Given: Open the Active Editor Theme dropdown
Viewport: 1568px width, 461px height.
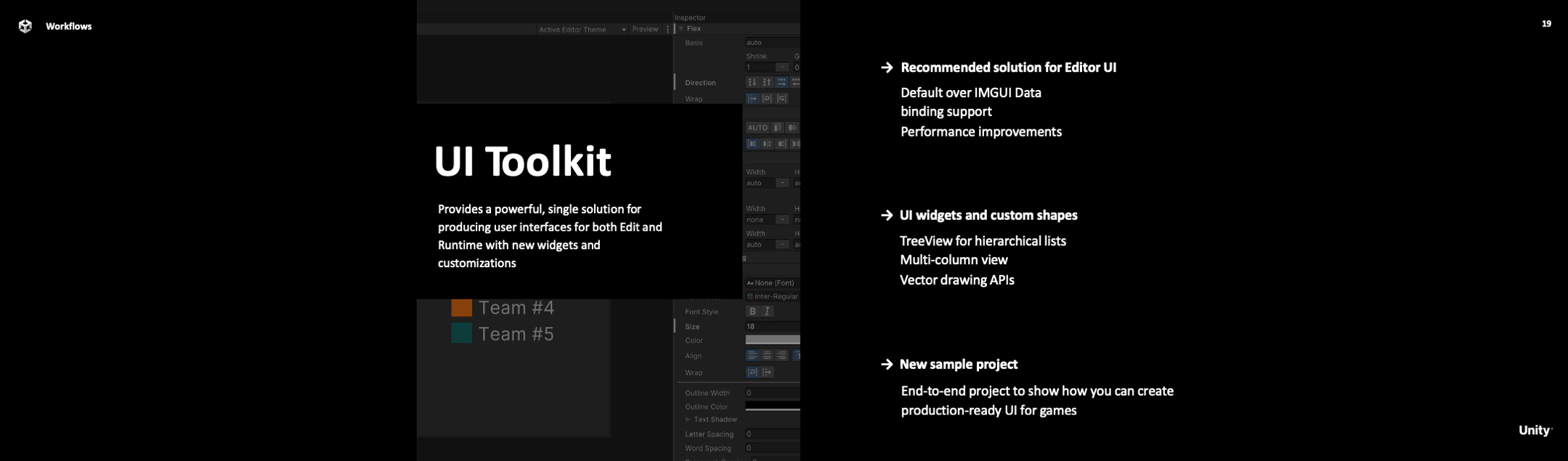Looking at the screenshot, I should coord(582,29).
